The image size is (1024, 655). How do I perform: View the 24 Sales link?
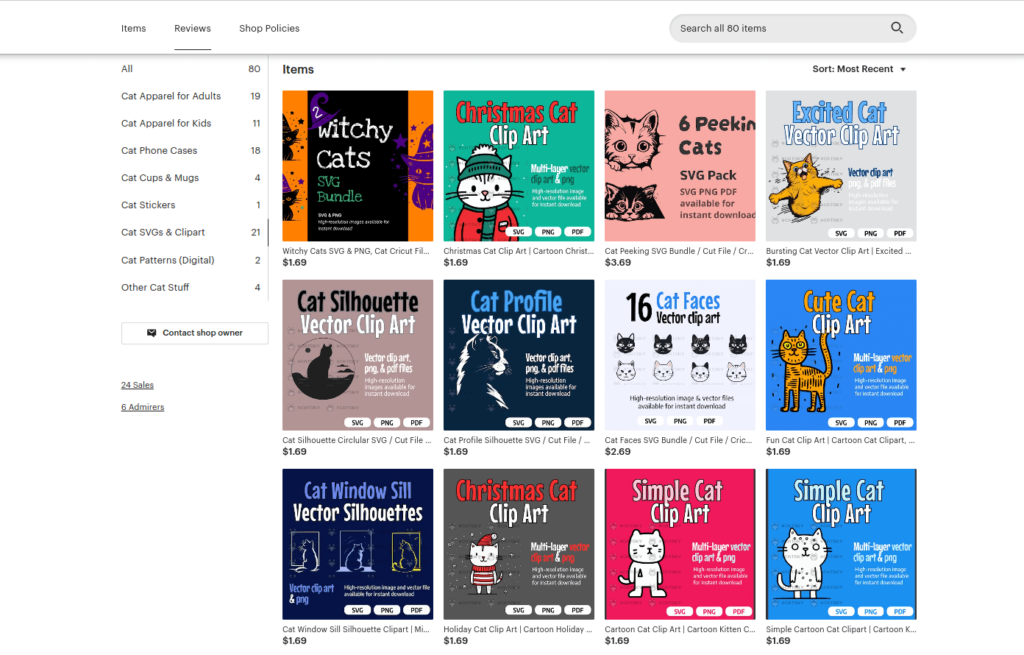click(x=138, y=384)
